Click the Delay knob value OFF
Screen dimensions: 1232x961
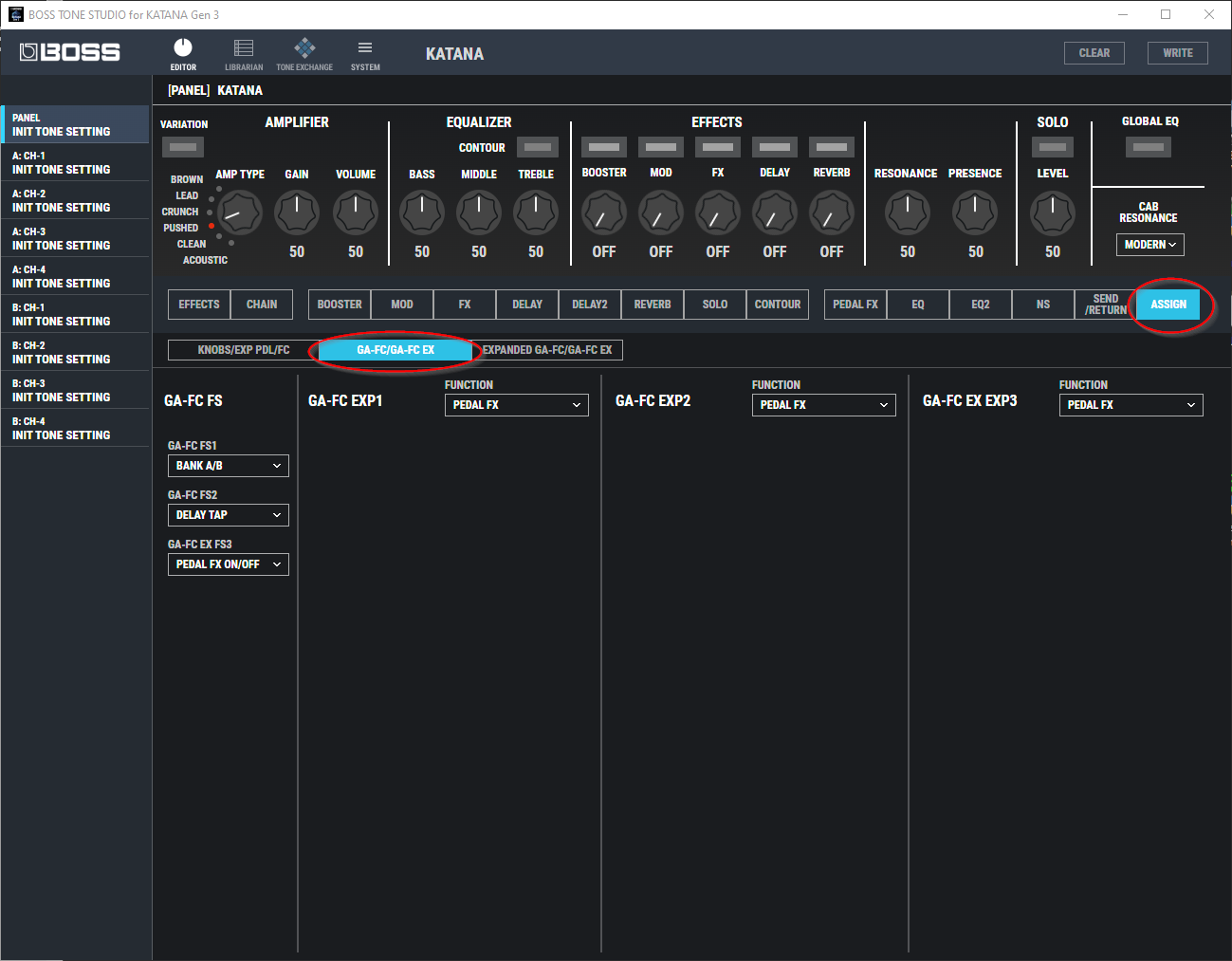coord(775,251)
